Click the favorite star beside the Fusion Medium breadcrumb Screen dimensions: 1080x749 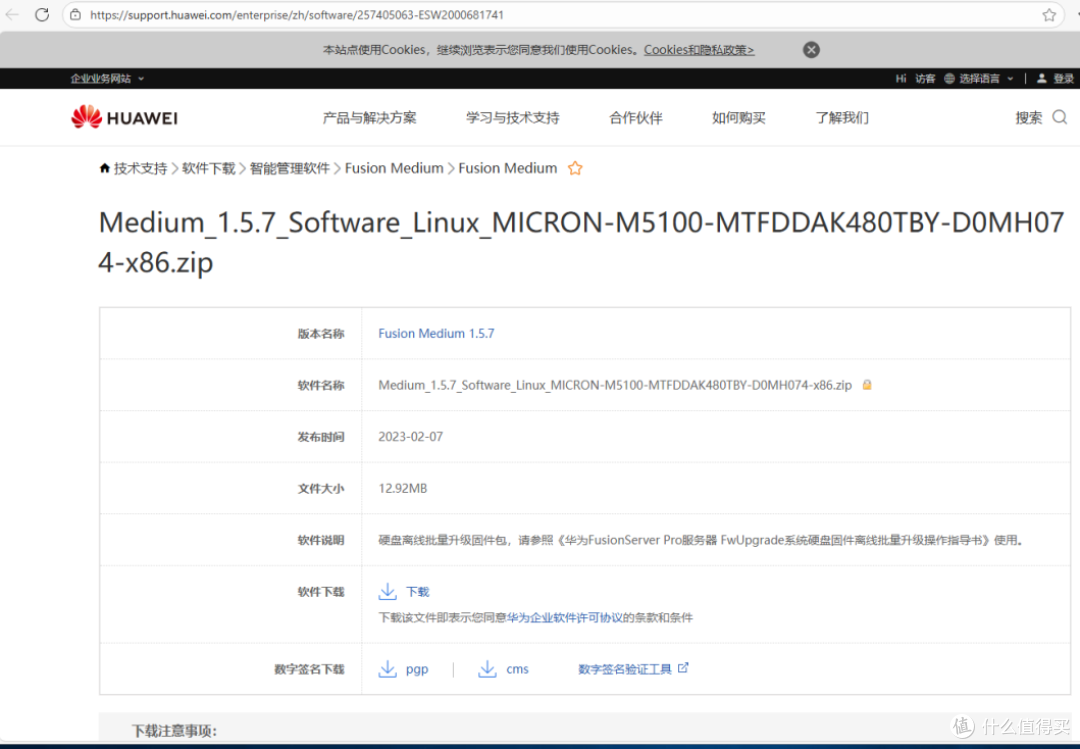(x=575, y=168)
